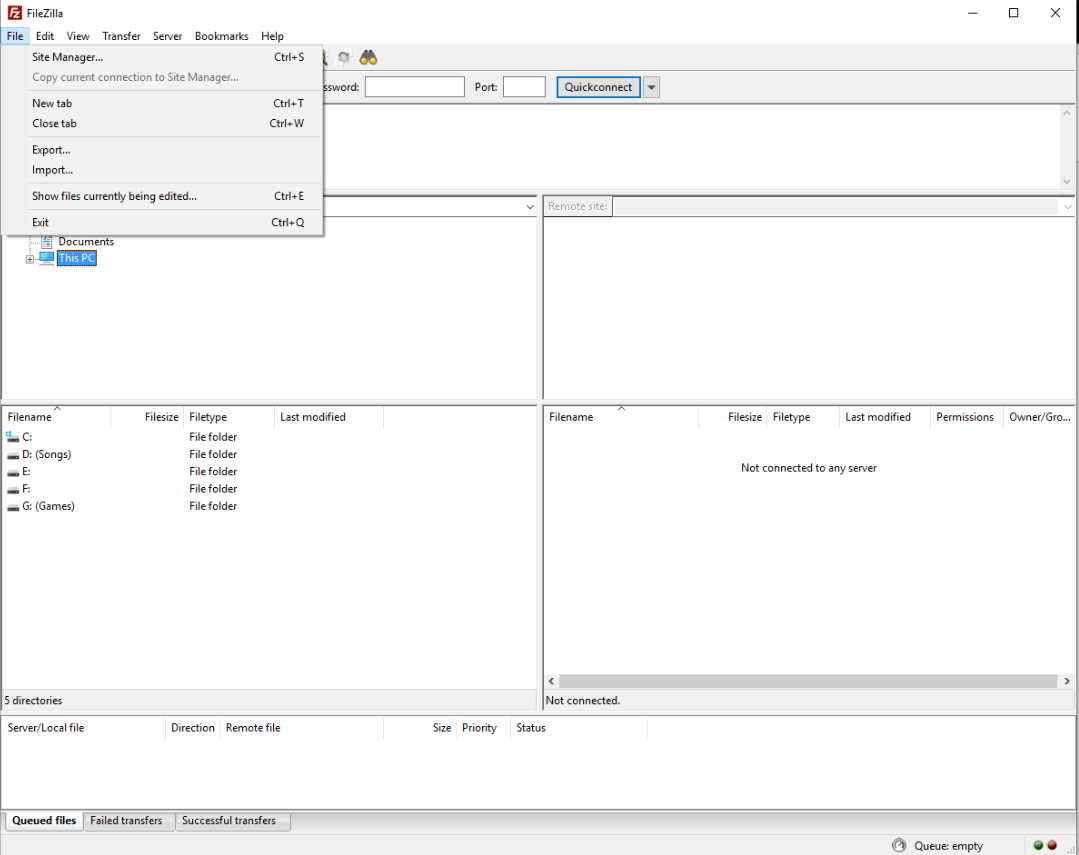Choose Site Manager from the File menu

coord(67,57)
